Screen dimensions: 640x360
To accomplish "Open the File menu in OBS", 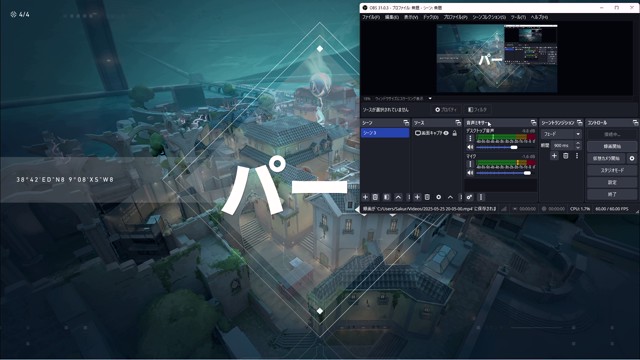I will (371, 17).
